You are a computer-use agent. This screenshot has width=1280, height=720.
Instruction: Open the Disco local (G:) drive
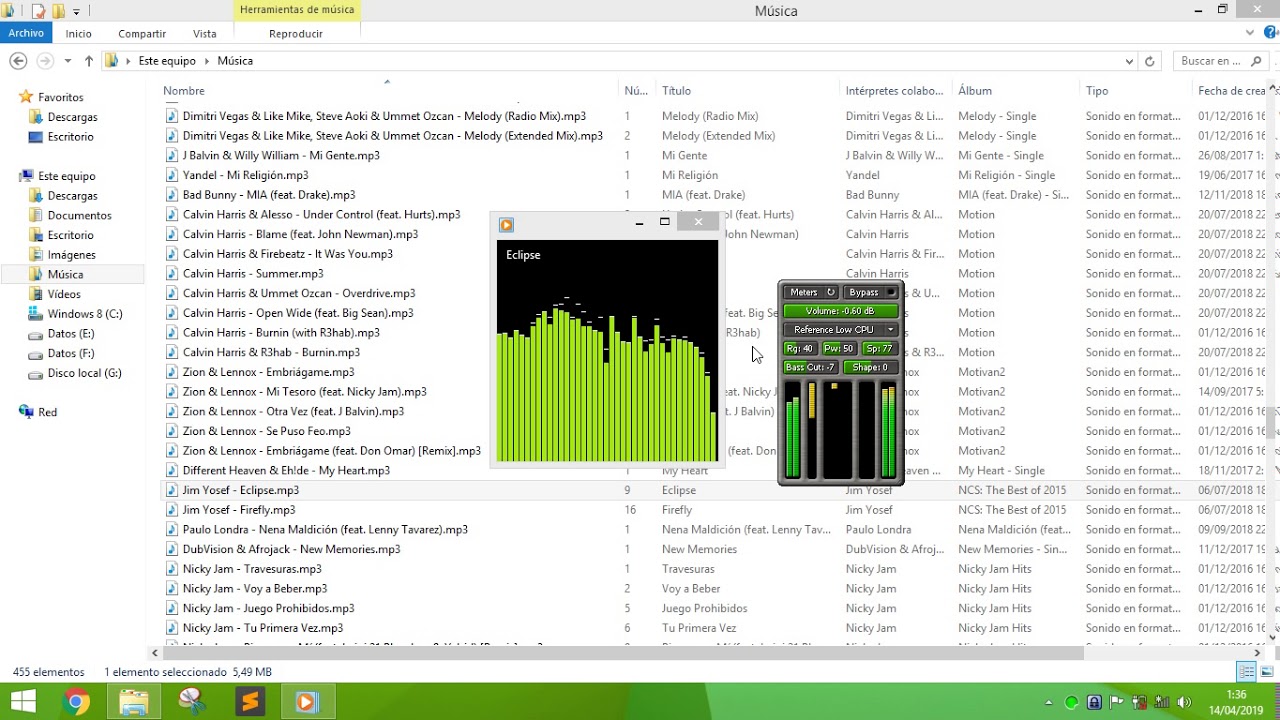(84, 373)
